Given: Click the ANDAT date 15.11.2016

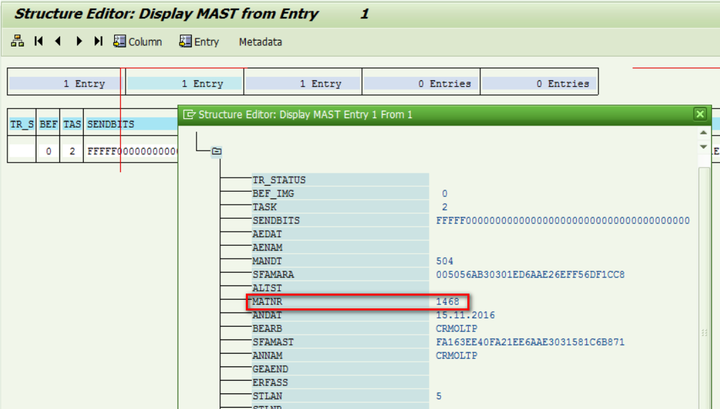Looking at the screenshot, I should click(x=465, y=315).
